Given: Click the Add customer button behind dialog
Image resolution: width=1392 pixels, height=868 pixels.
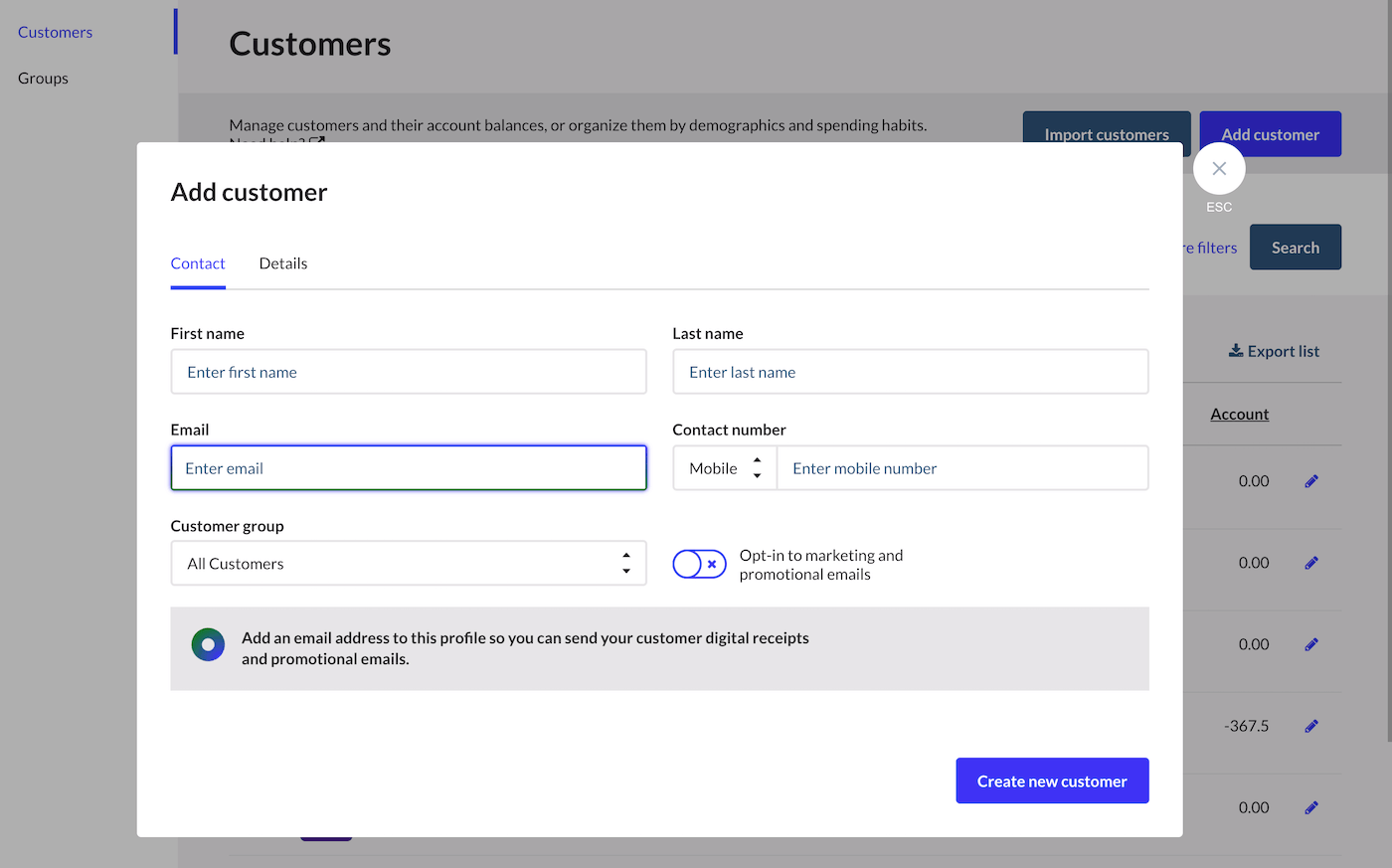Looking at the screenshot, I should (x=1270, y=134).
